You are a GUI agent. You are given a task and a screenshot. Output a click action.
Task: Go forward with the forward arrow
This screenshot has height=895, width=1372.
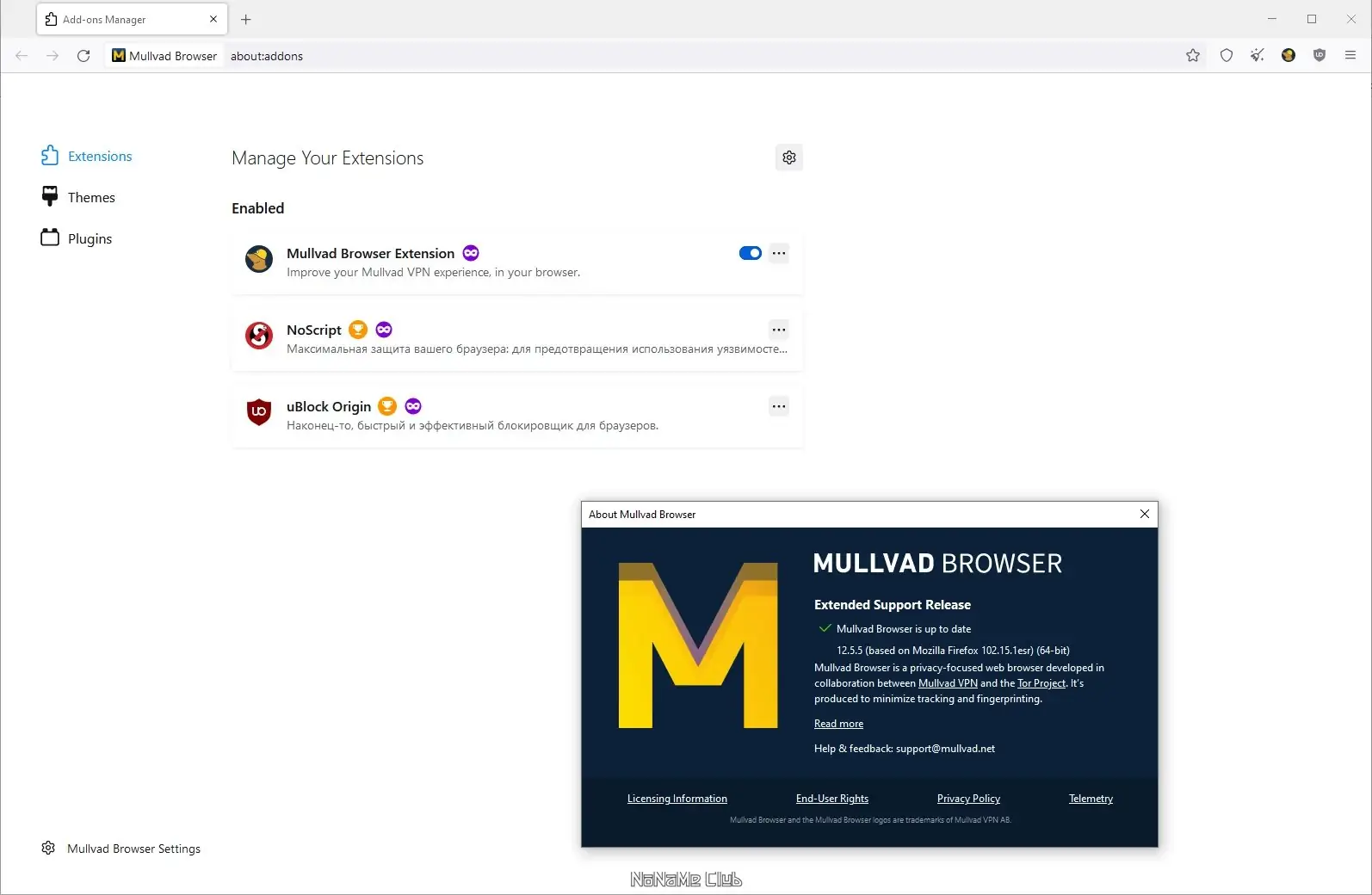tap(53, 56)
